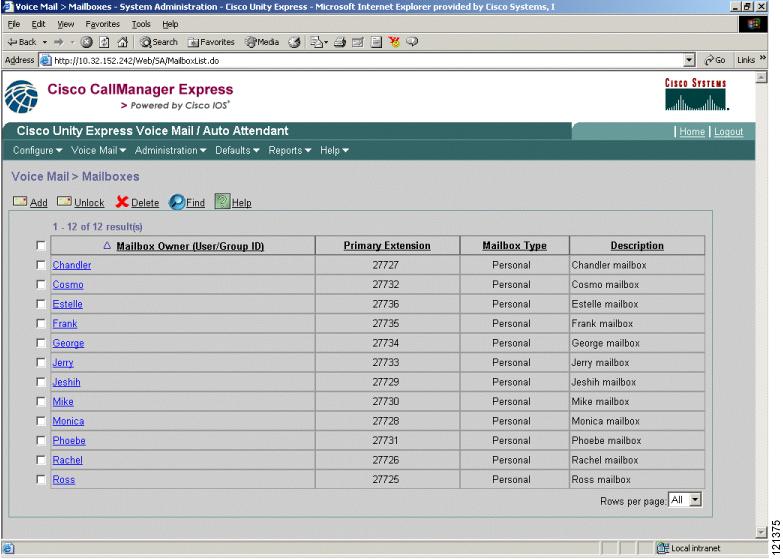Click the Refresh page icon

pos(104,42)
